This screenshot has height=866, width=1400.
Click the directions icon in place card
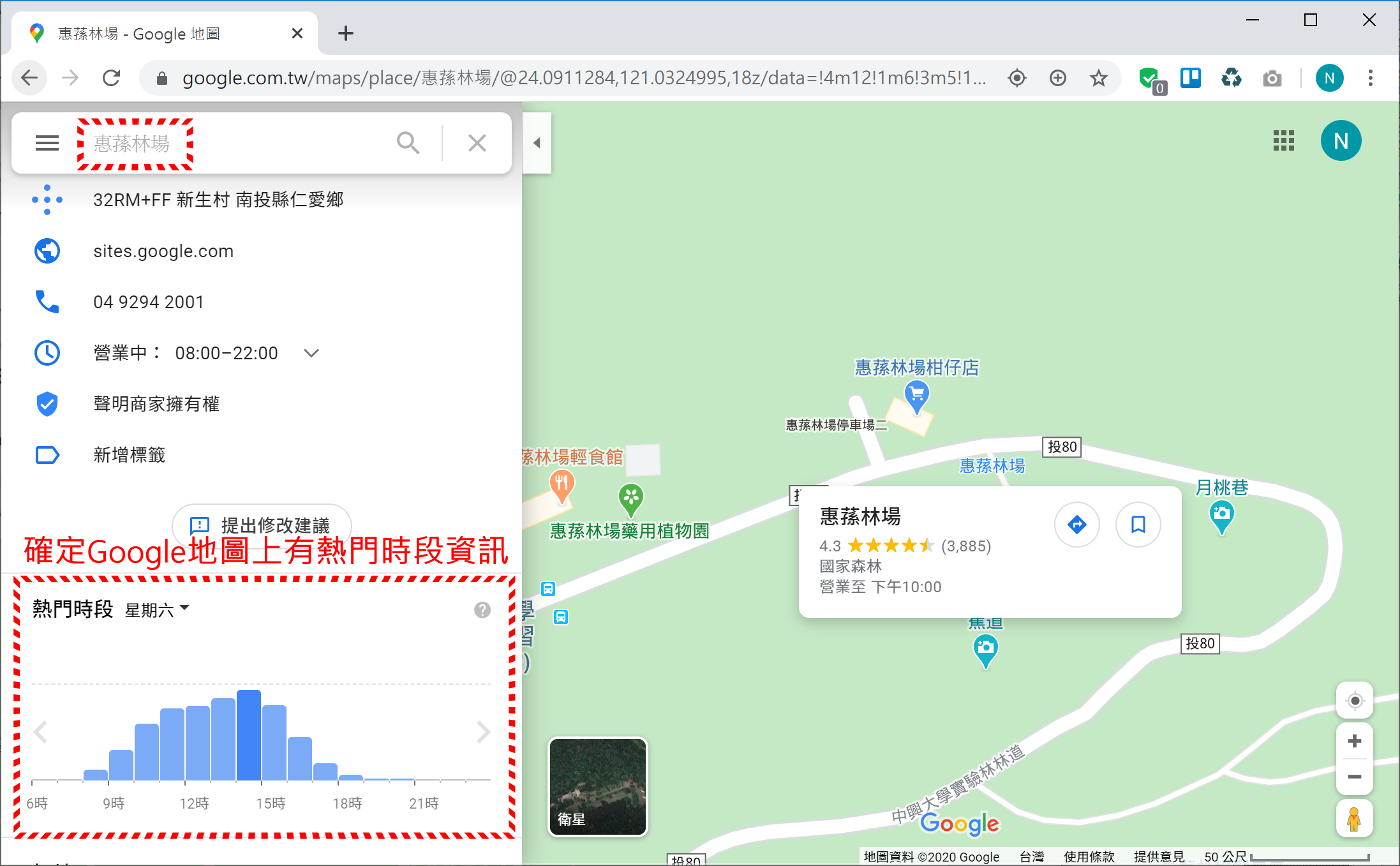click(x=1077, y=525)
